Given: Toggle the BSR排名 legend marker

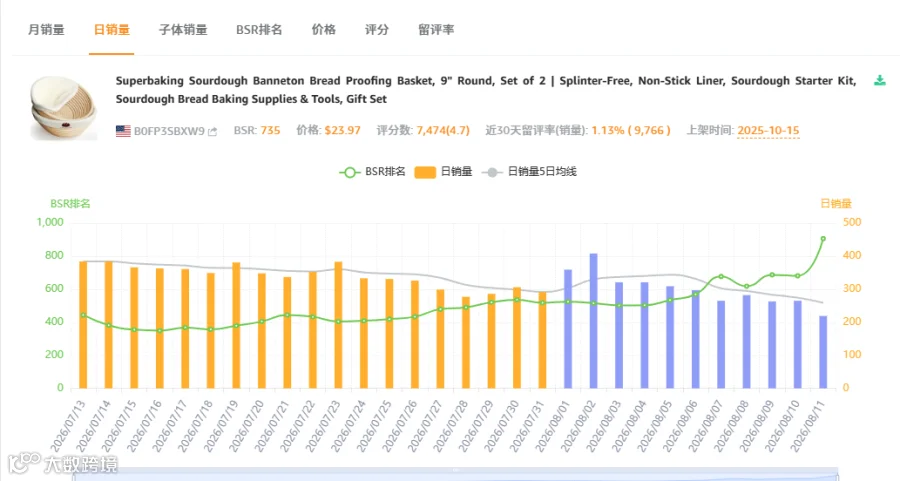Looking at the screenshot, I should 349,172.
